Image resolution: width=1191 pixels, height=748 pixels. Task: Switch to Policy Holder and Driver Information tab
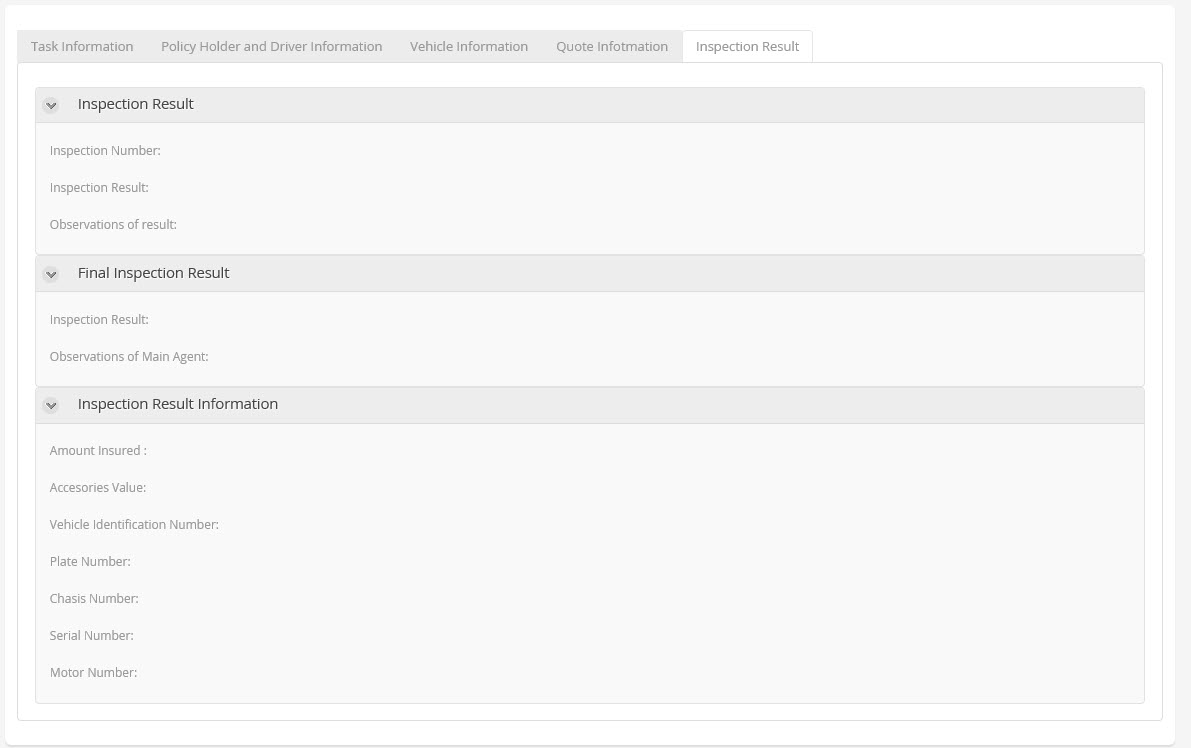[x=271, y=47]
